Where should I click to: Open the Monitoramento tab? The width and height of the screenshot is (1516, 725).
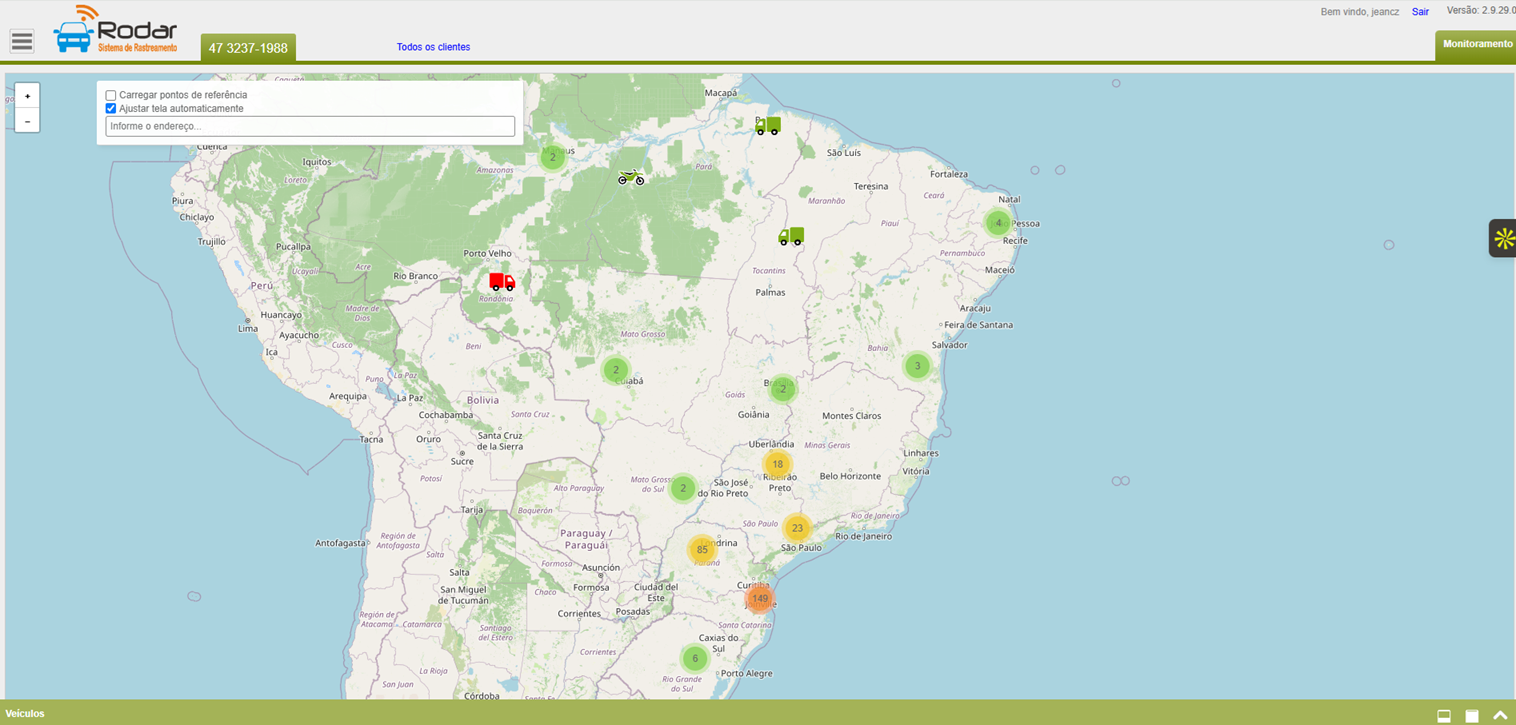coord(1477,45)
